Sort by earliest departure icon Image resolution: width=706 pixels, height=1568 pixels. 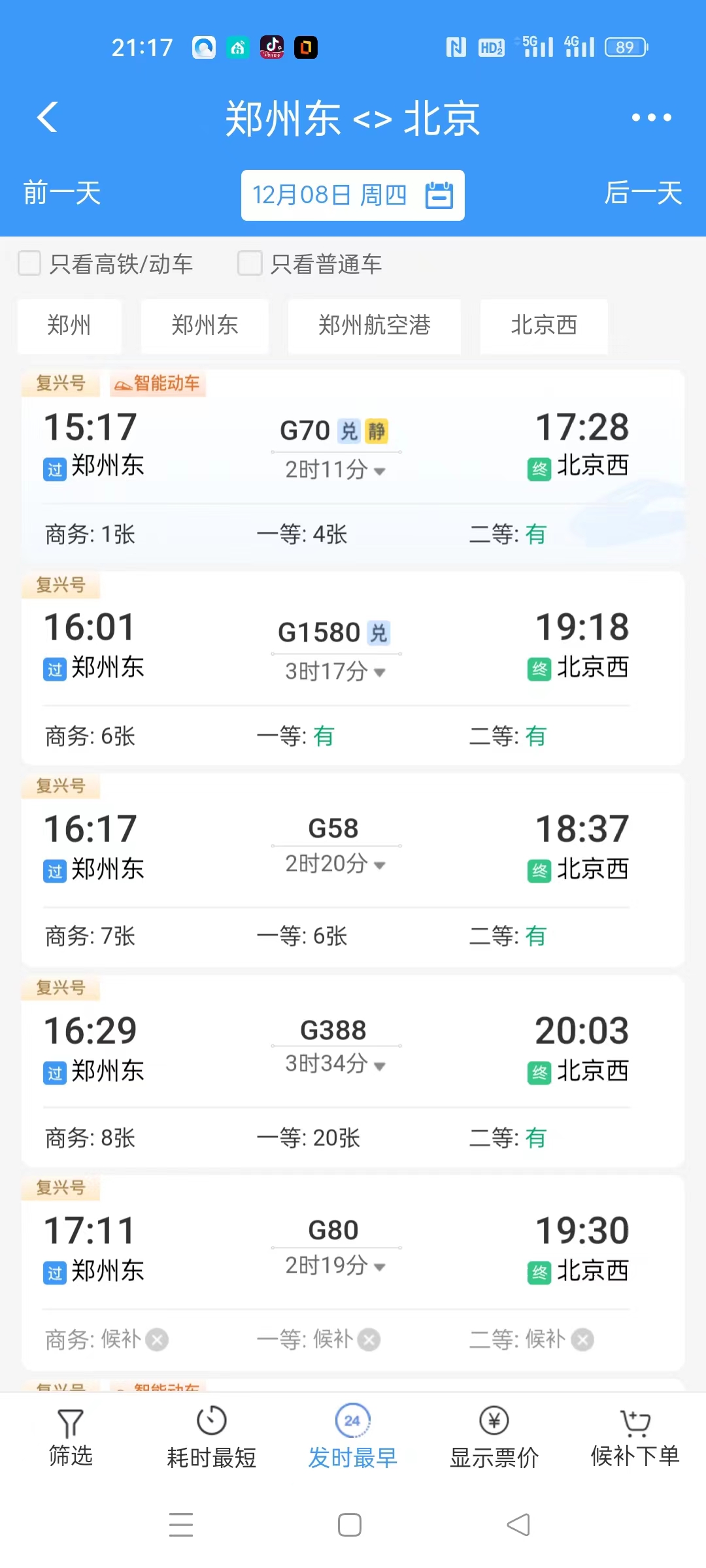[x=352, y=1421]
